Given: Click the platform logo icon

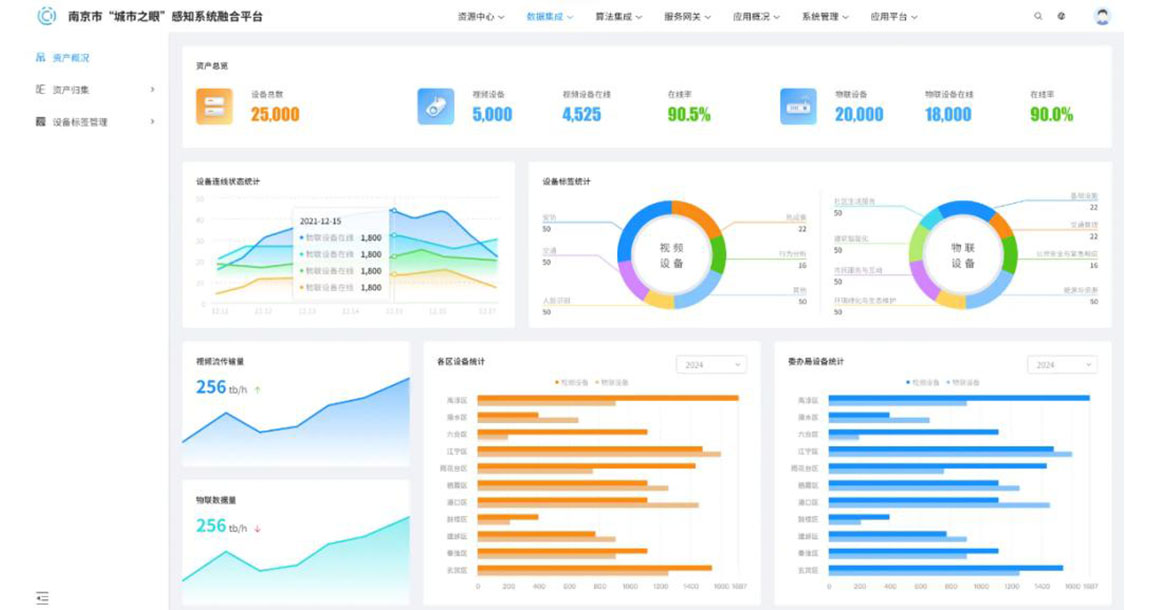Looking at the screenshot, I should tap(46, 16).
